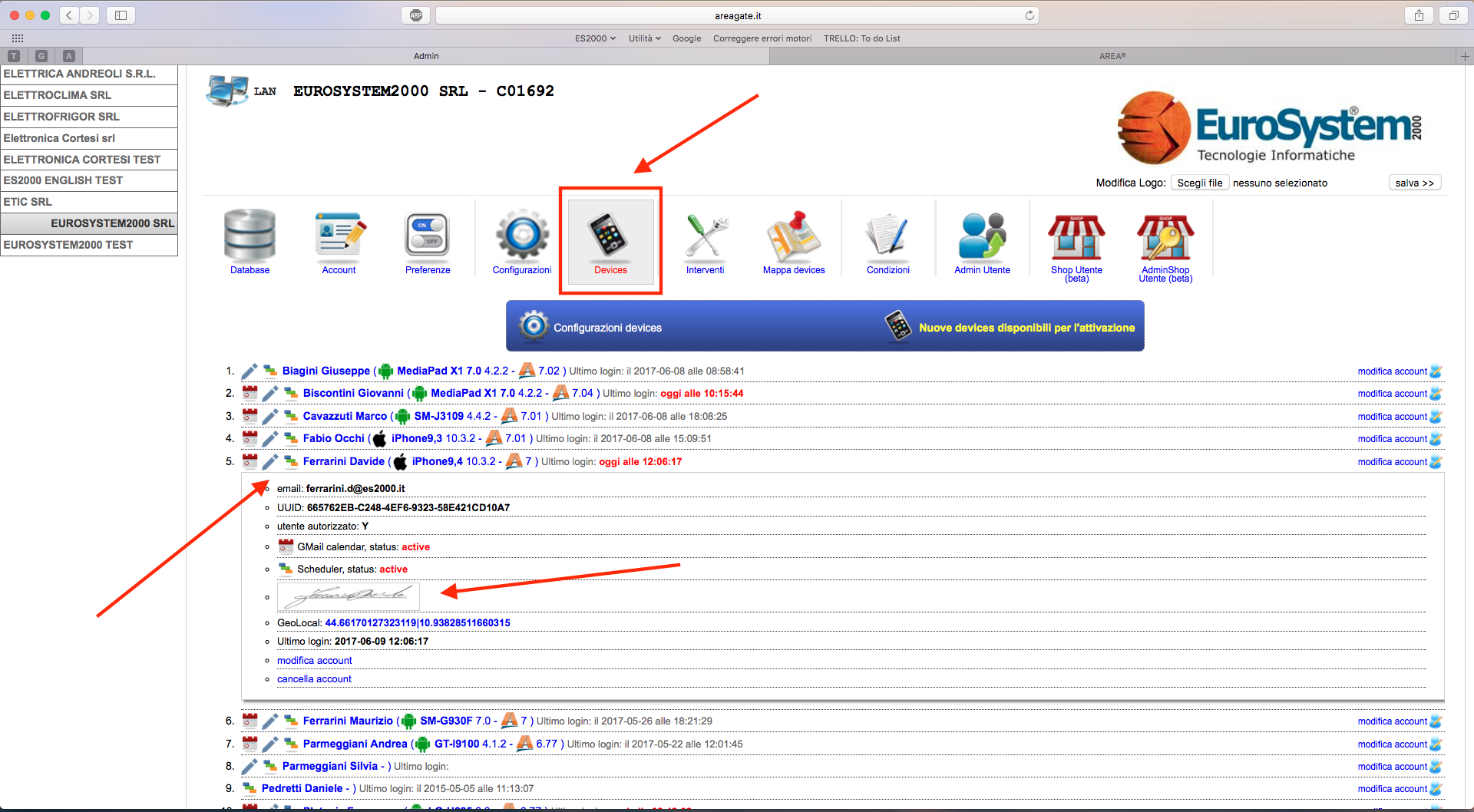Select ELETTRICA ANDREOLI S.R.L. in sidebar

coord(89,74)
